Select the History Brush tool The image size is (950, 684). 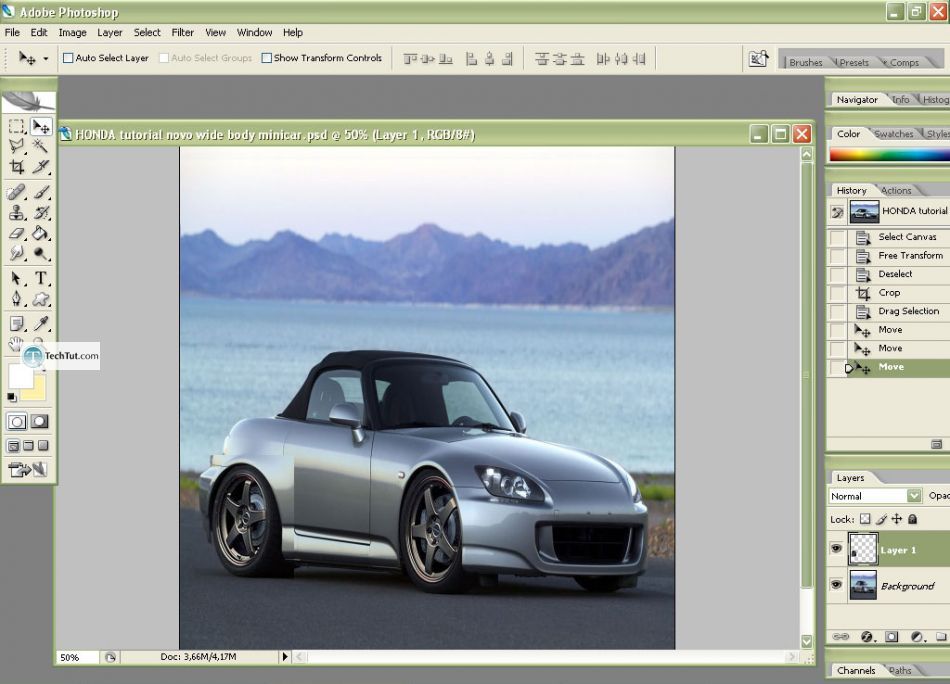[41, 213]
